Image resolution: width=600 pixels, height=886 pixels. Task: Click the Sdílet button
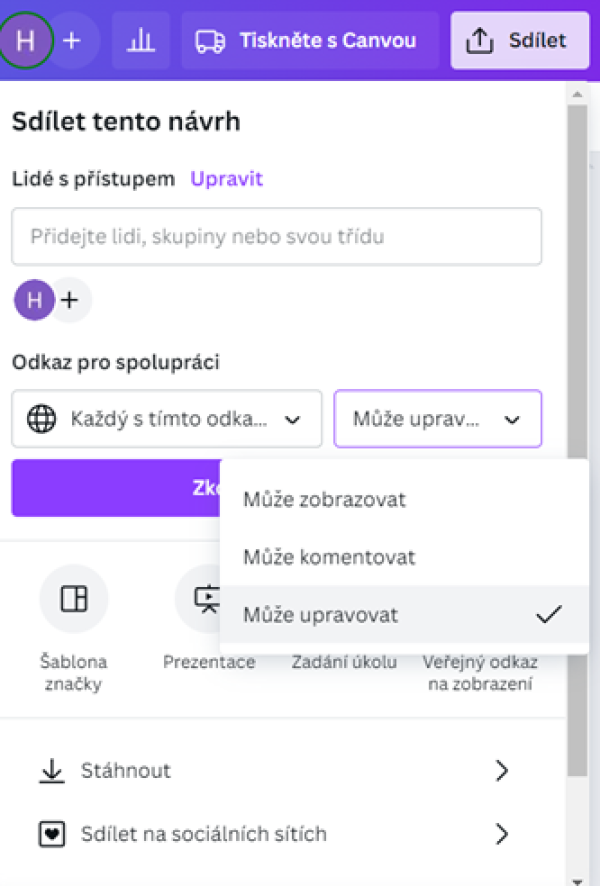click(x=518, y=41)
